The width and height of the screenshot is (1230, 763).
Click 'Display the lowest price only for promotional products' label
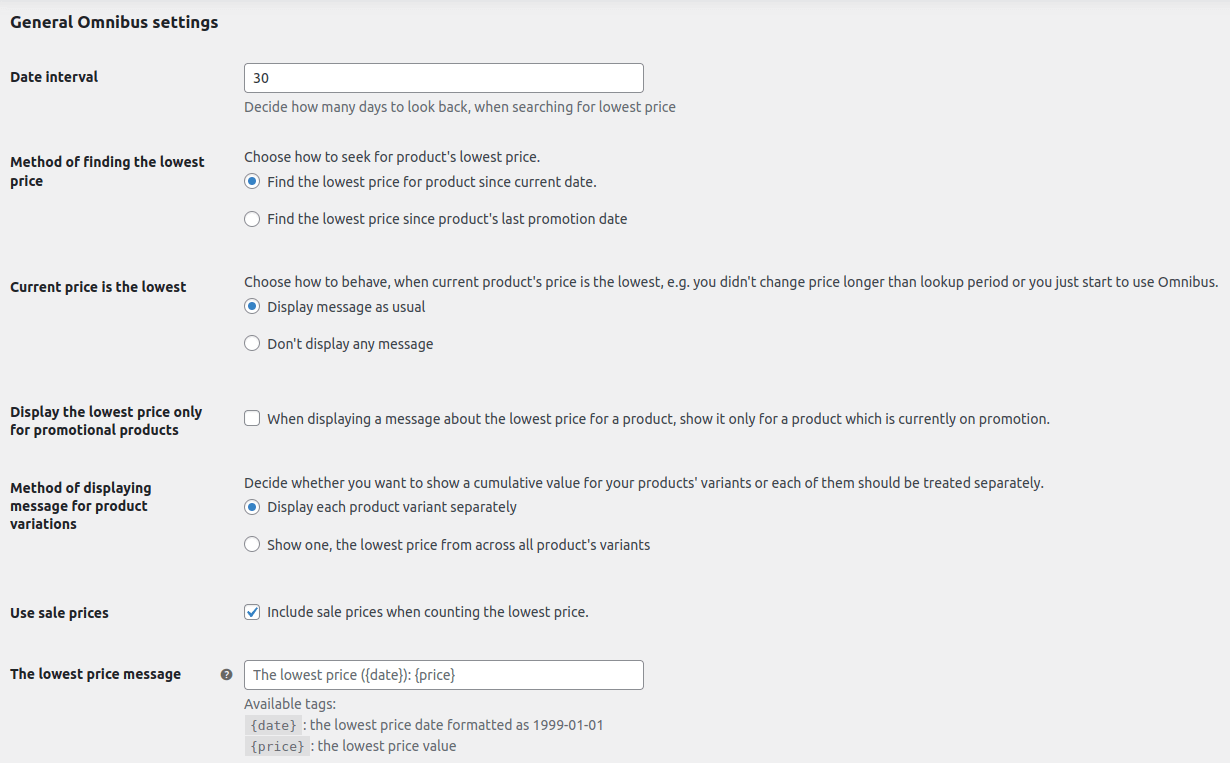point(106,421)
